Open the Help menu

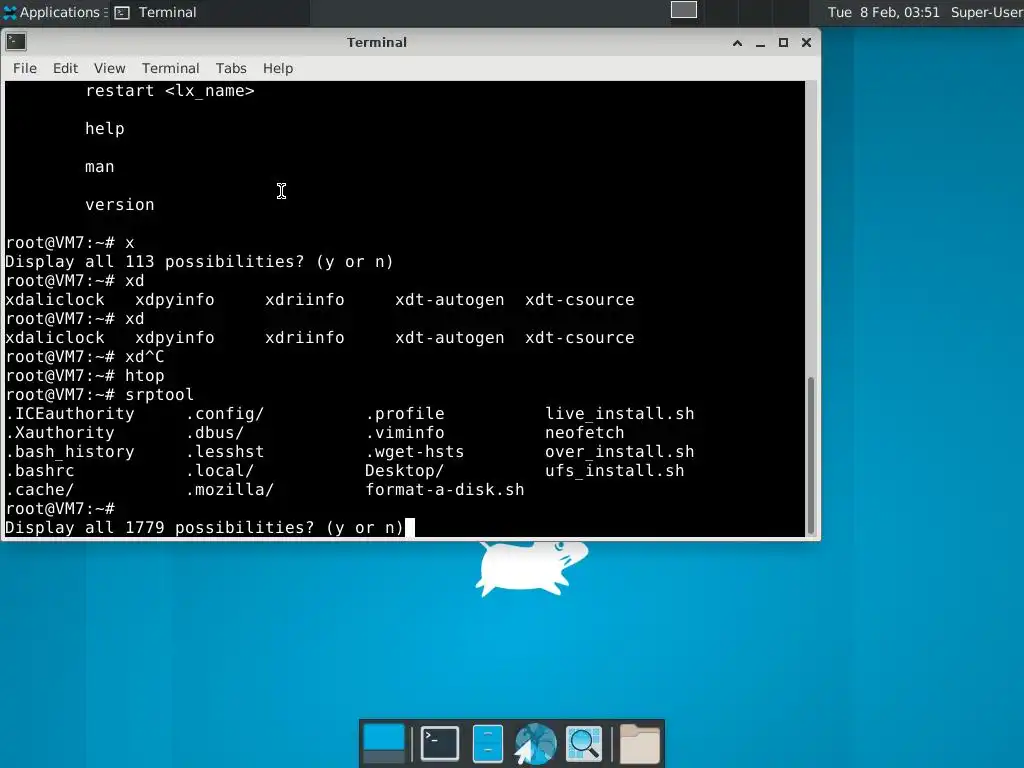tap(278, 68)
